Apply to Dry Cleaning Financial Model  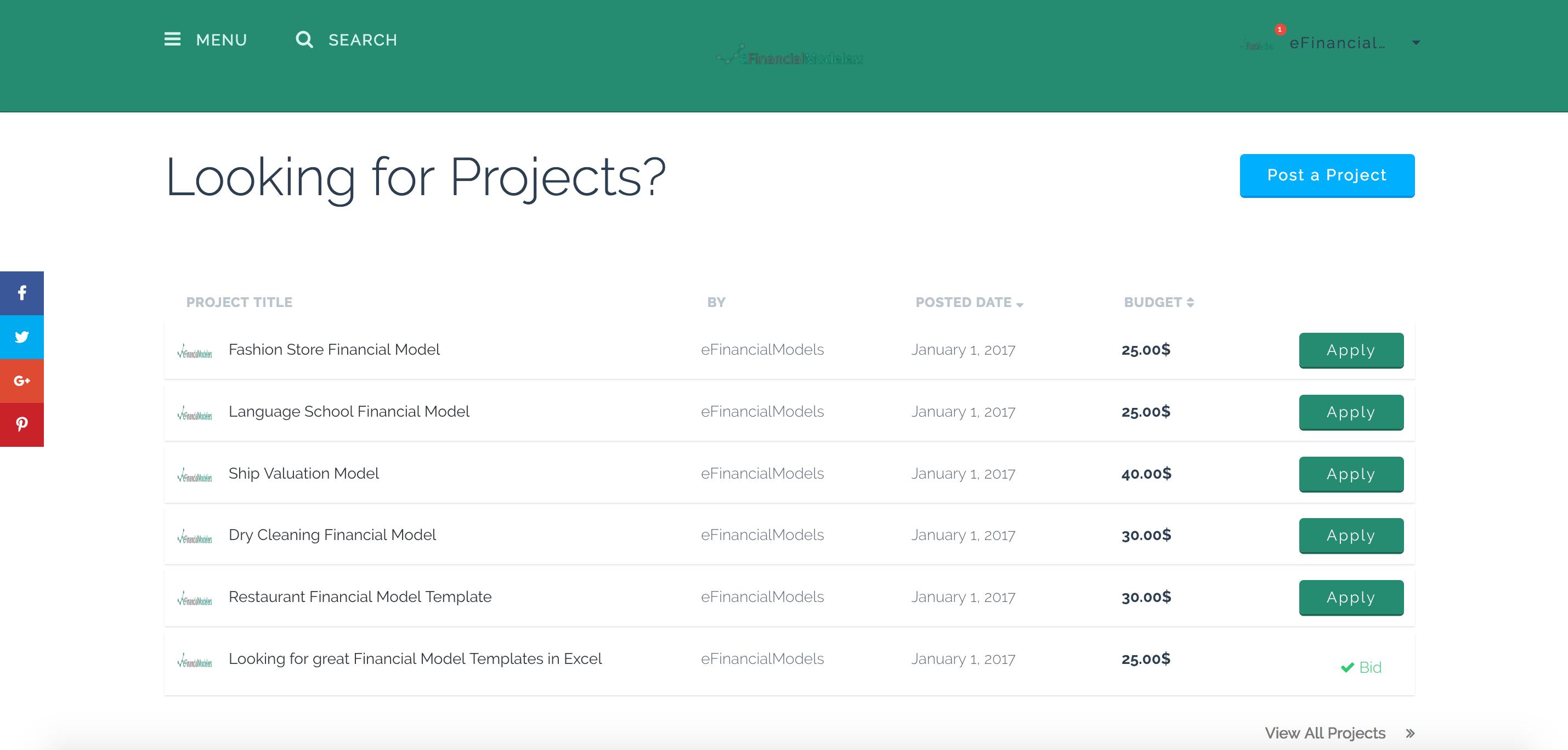[x=1351, y=536]
